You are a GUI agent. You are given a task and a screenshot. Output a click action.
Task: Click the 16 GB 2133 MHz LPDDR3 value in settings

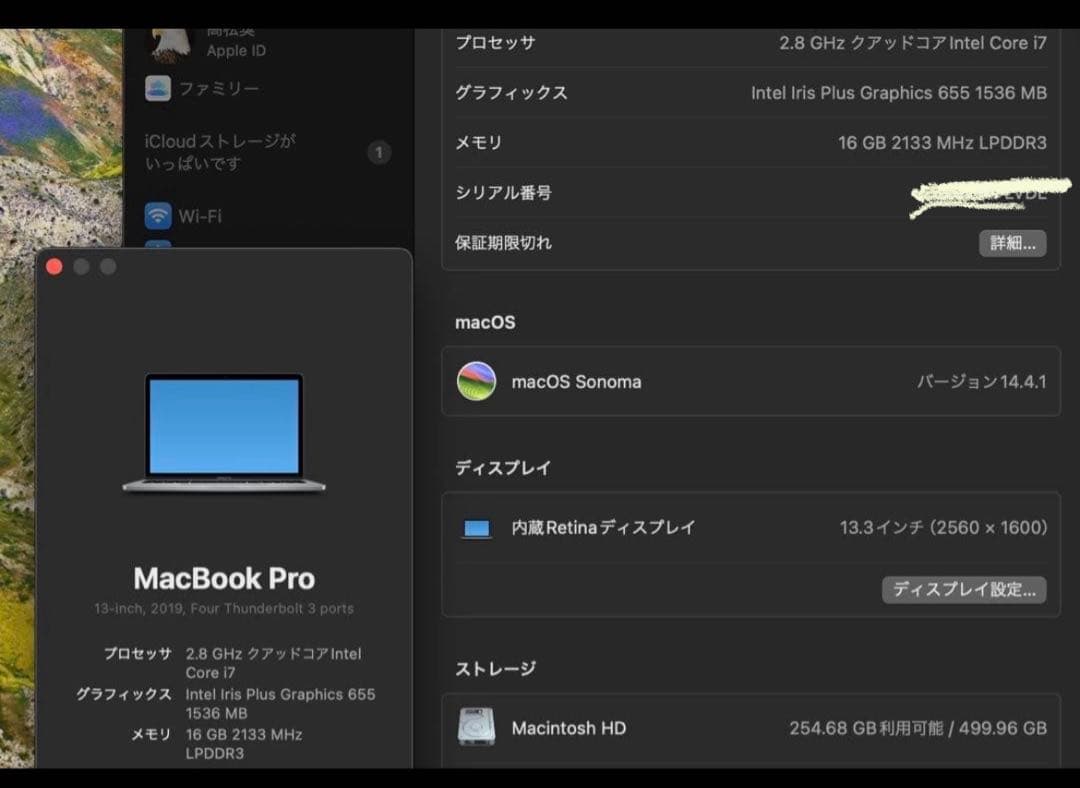(x=942, y=143)
